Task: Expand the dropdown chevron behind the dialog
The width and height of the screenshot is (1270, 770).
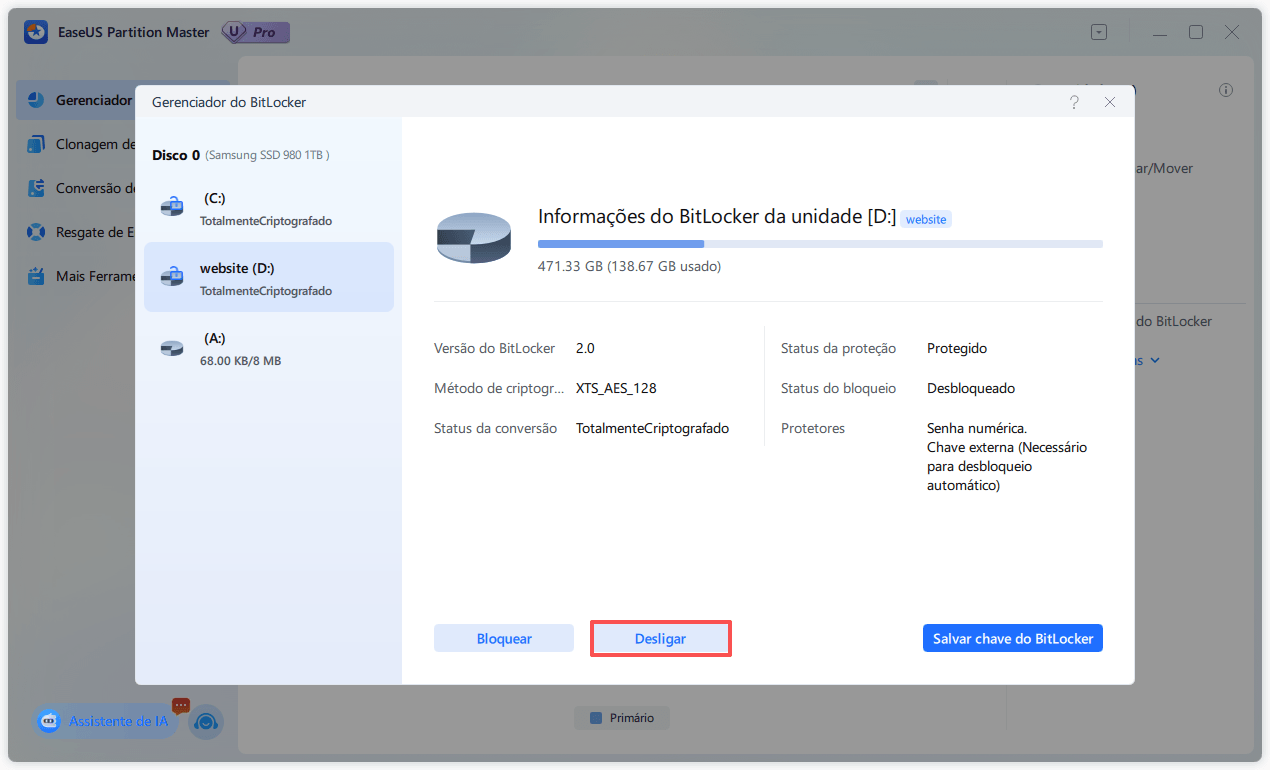Action: (1155, 360)
